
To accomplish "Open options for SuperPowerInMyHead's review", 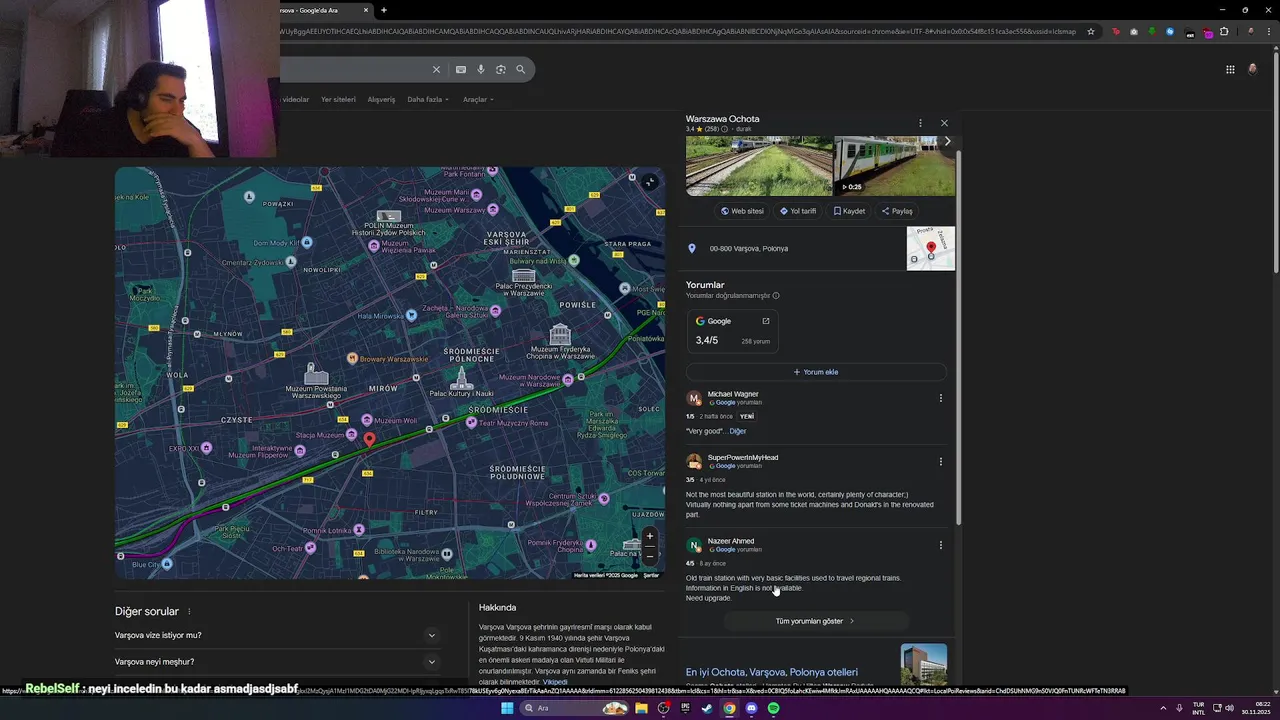I will pos(940,462).
